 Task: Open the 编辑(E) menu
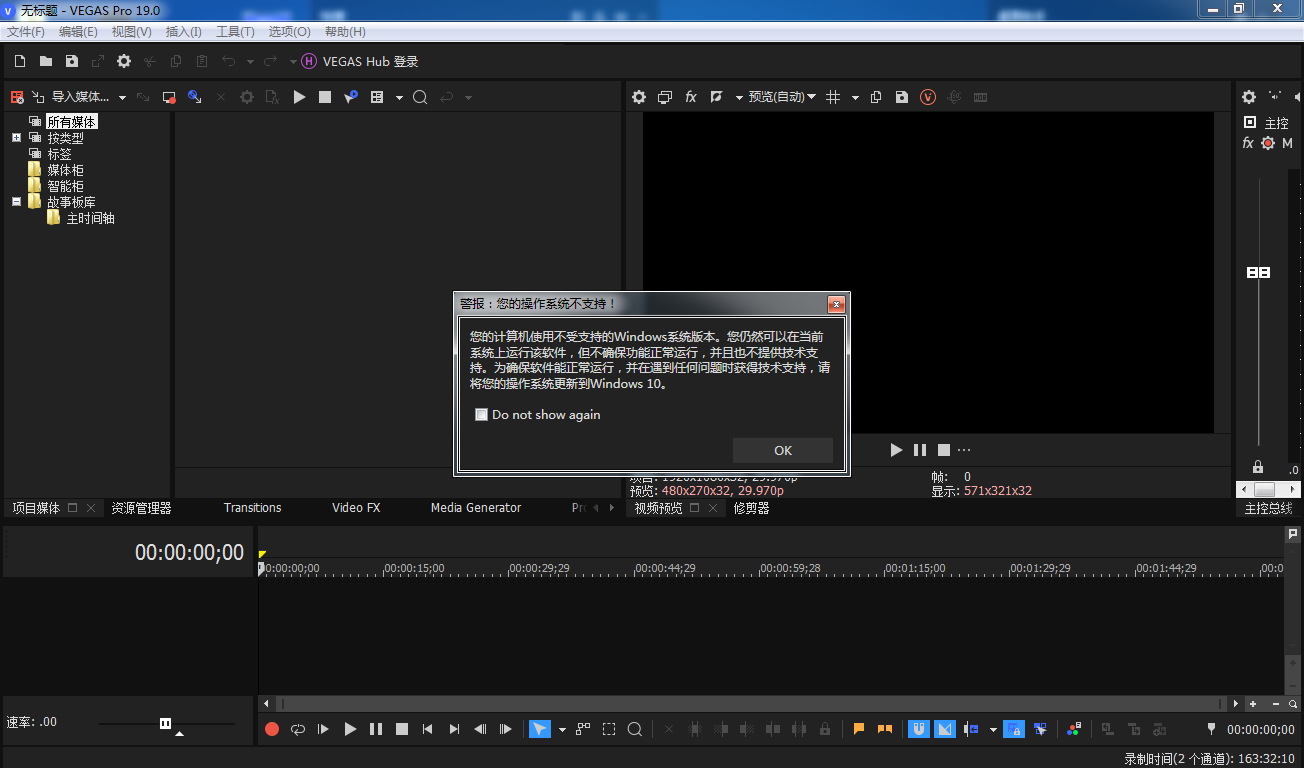78,32
